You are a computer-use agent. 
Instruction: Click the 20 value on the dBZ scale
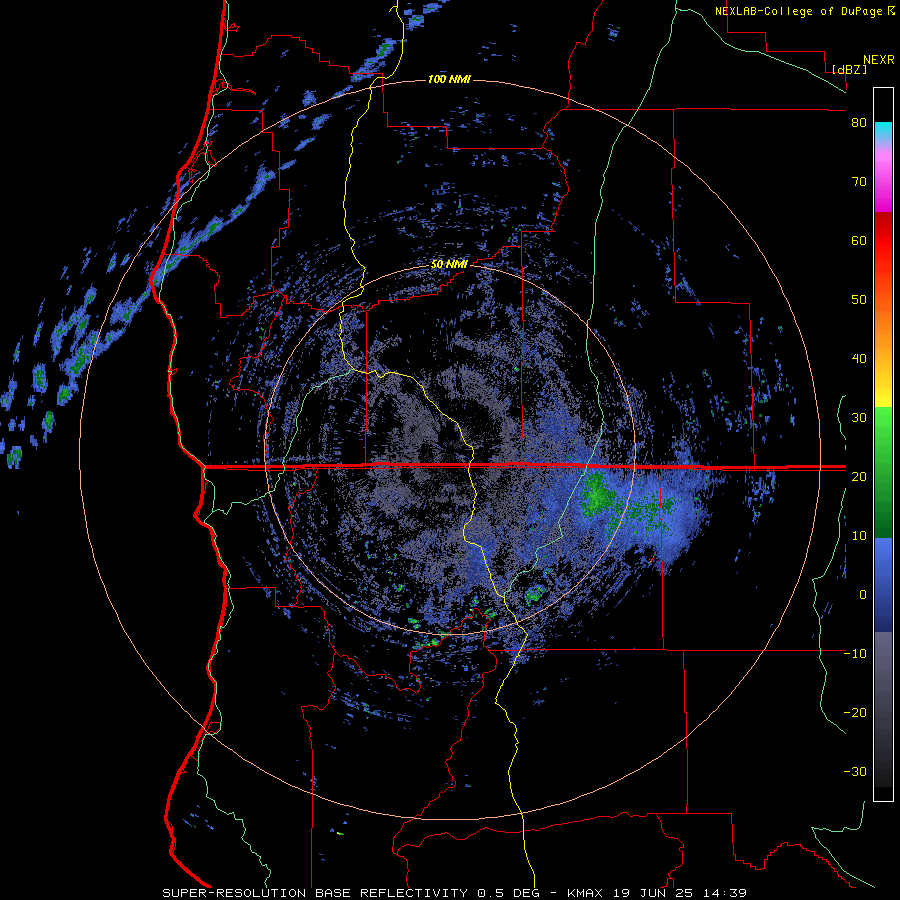[859, 477]
